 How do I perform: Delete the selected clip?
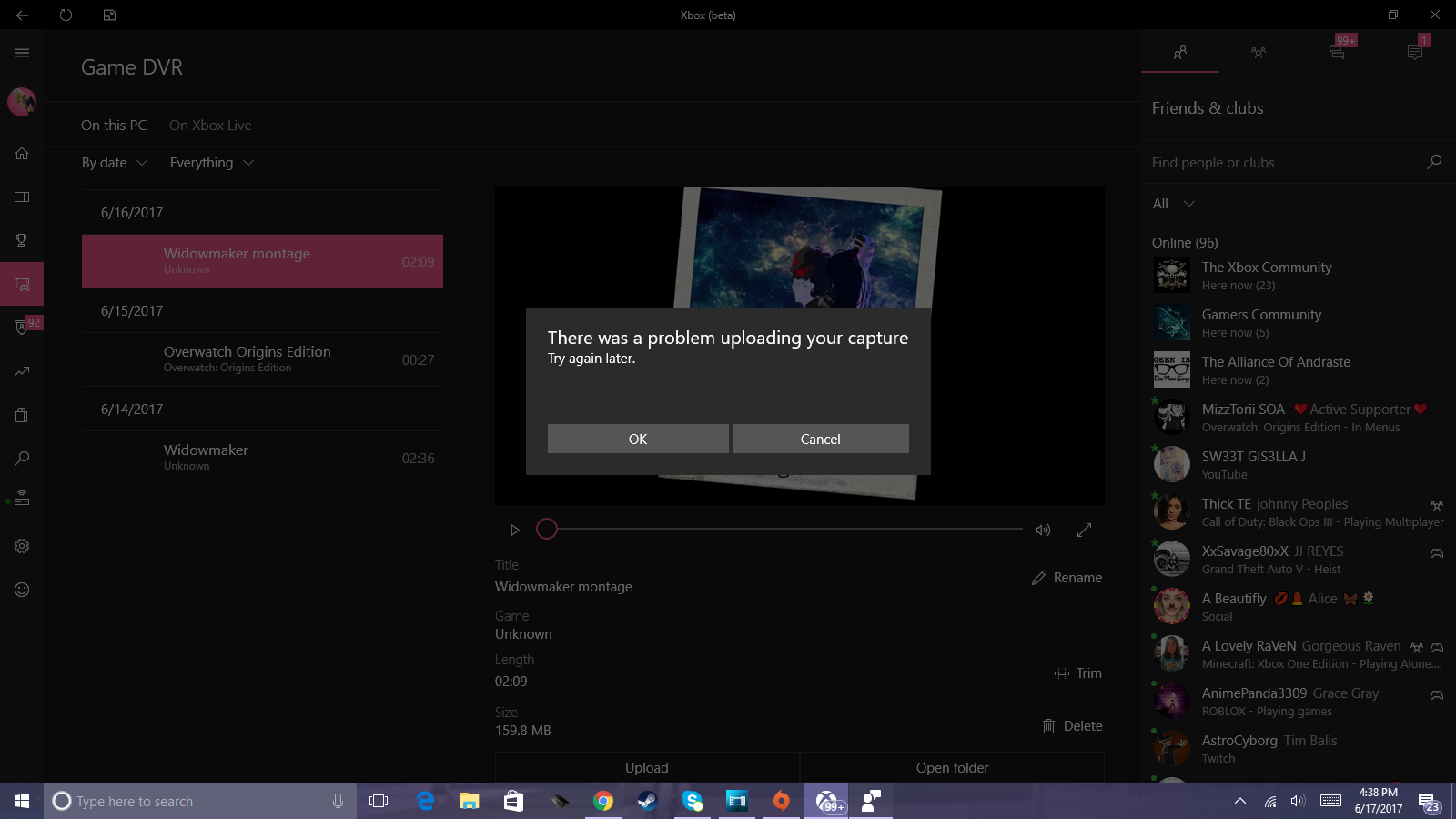pos(1072,726)
